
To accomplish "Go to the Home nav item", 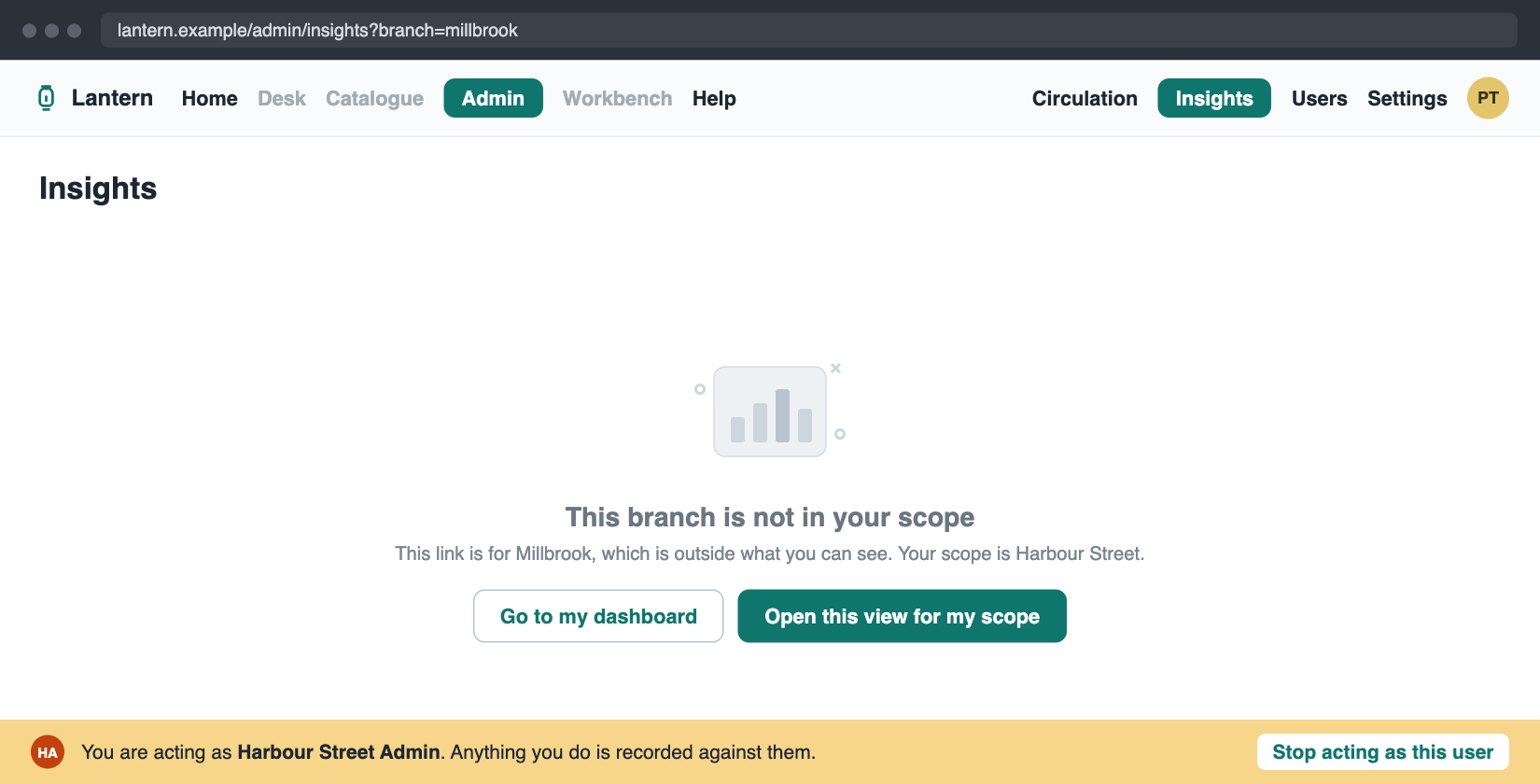I will coord(210,98).
